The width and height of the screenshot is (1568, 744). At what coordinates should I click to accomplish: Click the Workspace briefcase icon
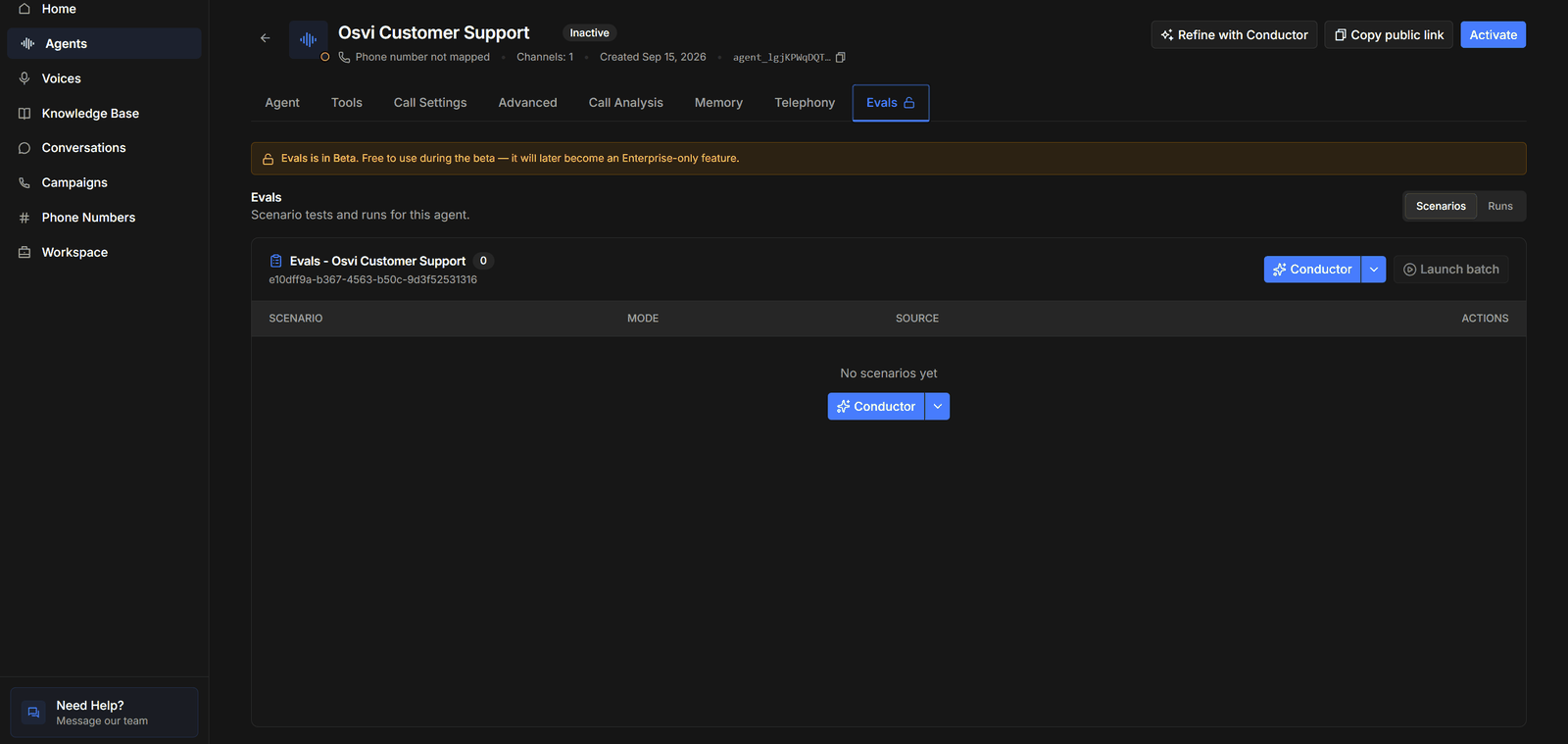point(24,252)
